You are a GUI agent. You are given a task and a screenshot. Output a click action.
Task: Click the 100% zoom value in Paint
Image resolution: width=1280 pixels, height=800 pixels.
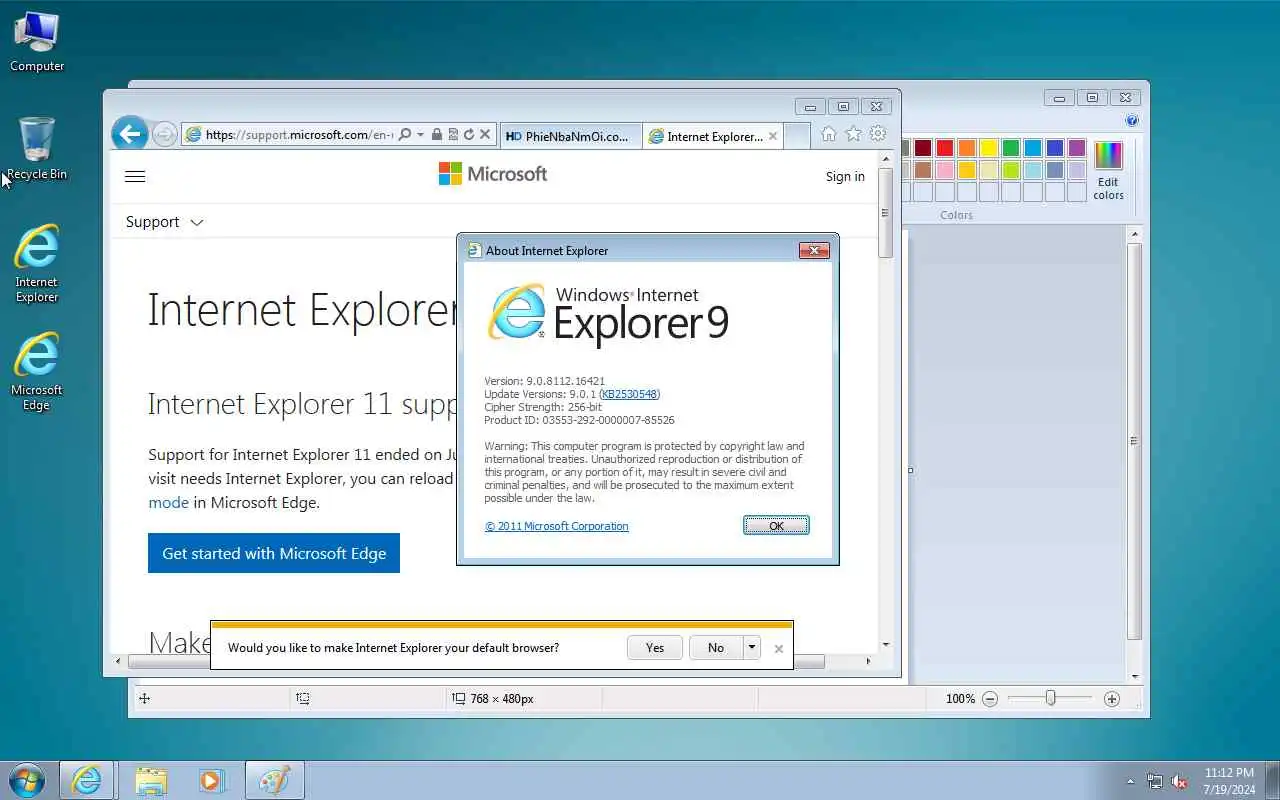tap(960, 699)
